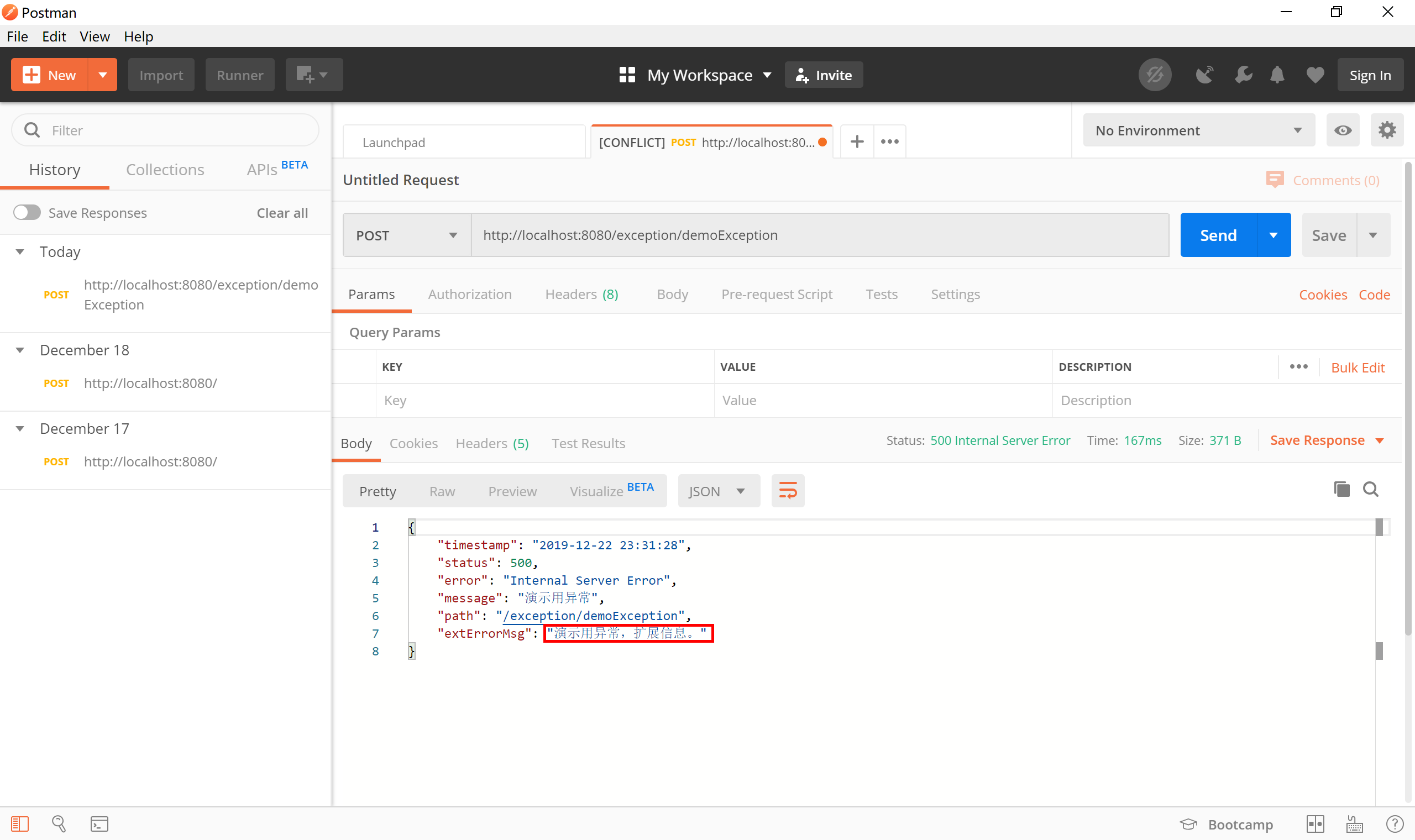Open keyboard shortcuts icon in status bar
The width and height of the screenshot is (1415, 840).
[x=1354, y=823]
